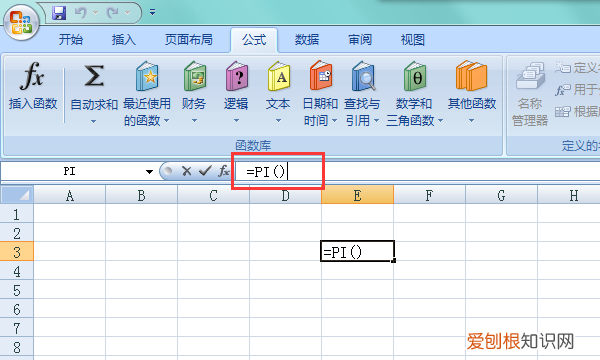The width and height of the screenshot is (600, 360).
Task: Click the 插入函数 fx icon
Action: coord(32,75)
